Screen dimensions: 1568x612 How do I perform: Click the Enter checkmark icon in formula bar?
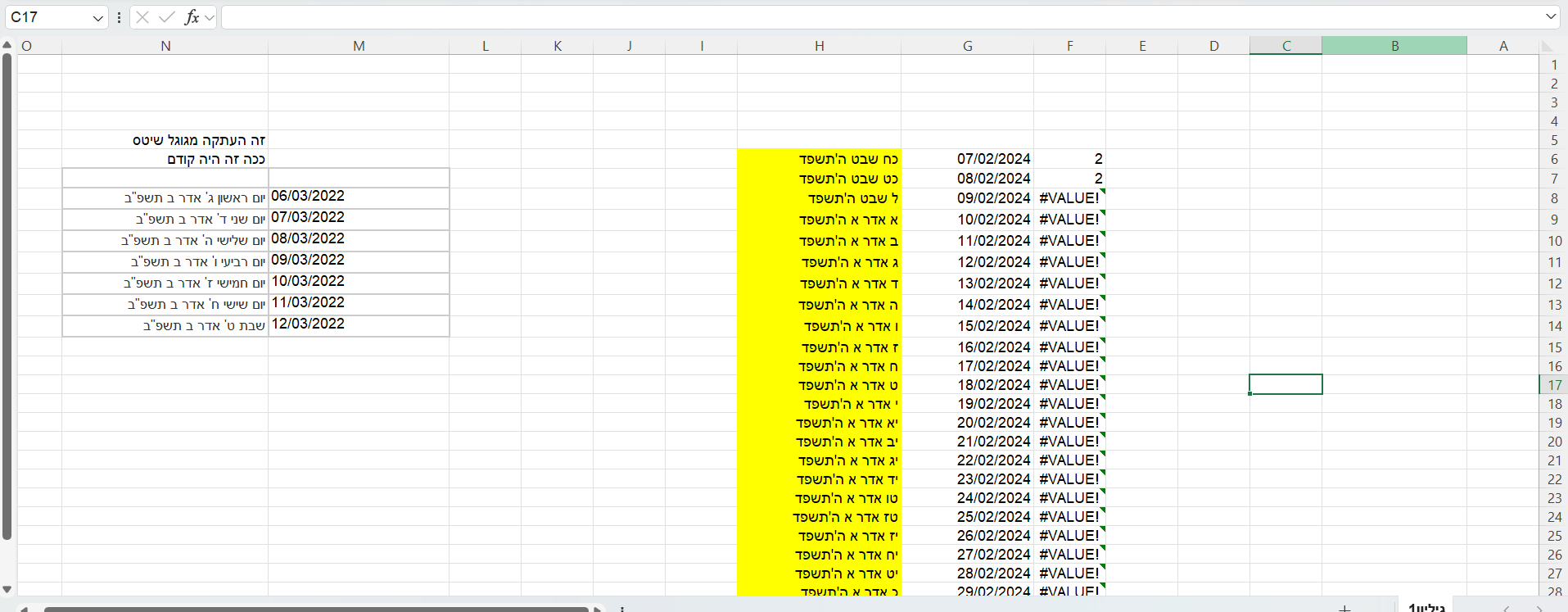point(167,17)
